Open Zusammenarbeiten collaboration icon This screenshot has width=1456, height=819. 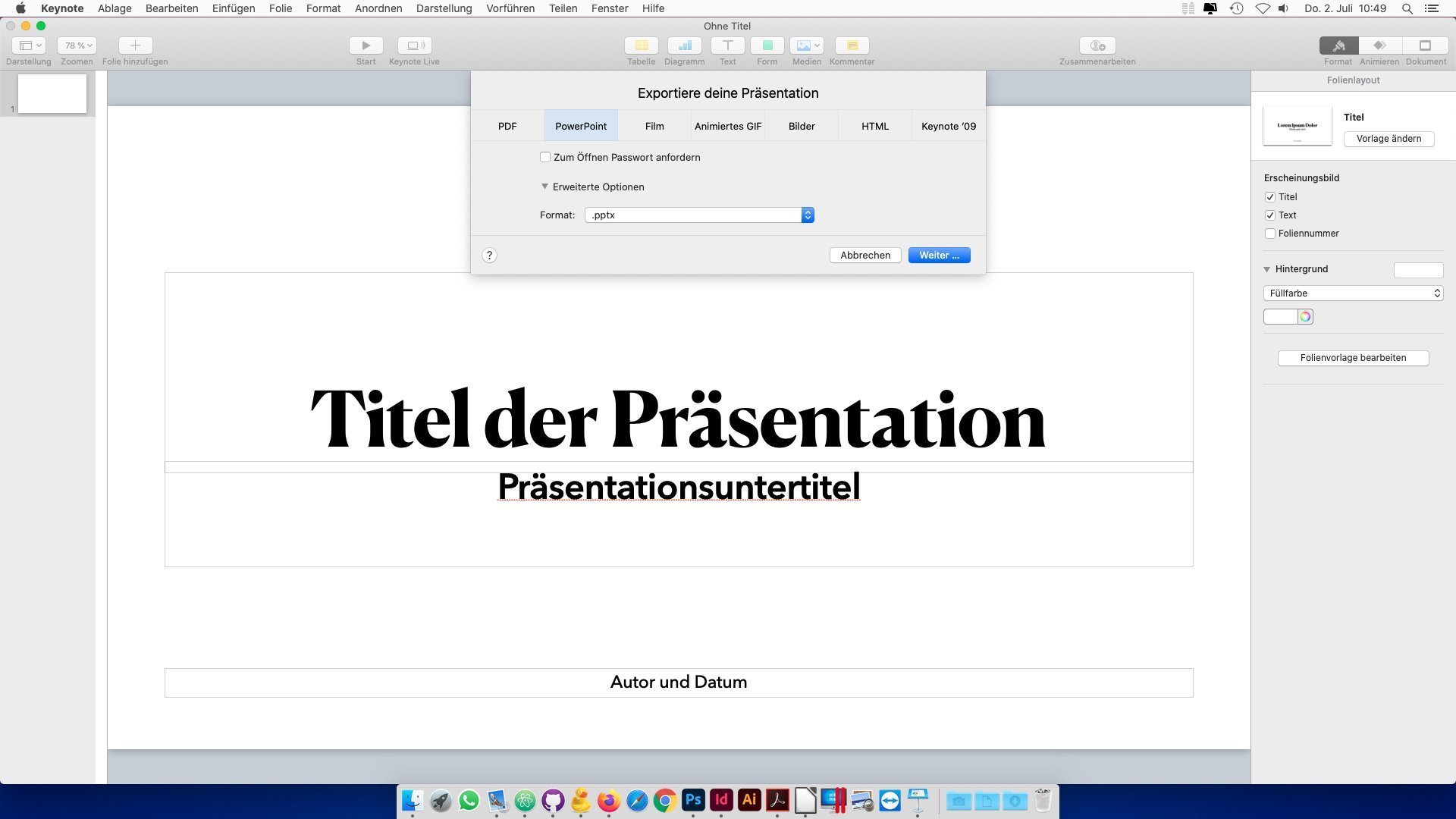click(x=1097, y=45)
